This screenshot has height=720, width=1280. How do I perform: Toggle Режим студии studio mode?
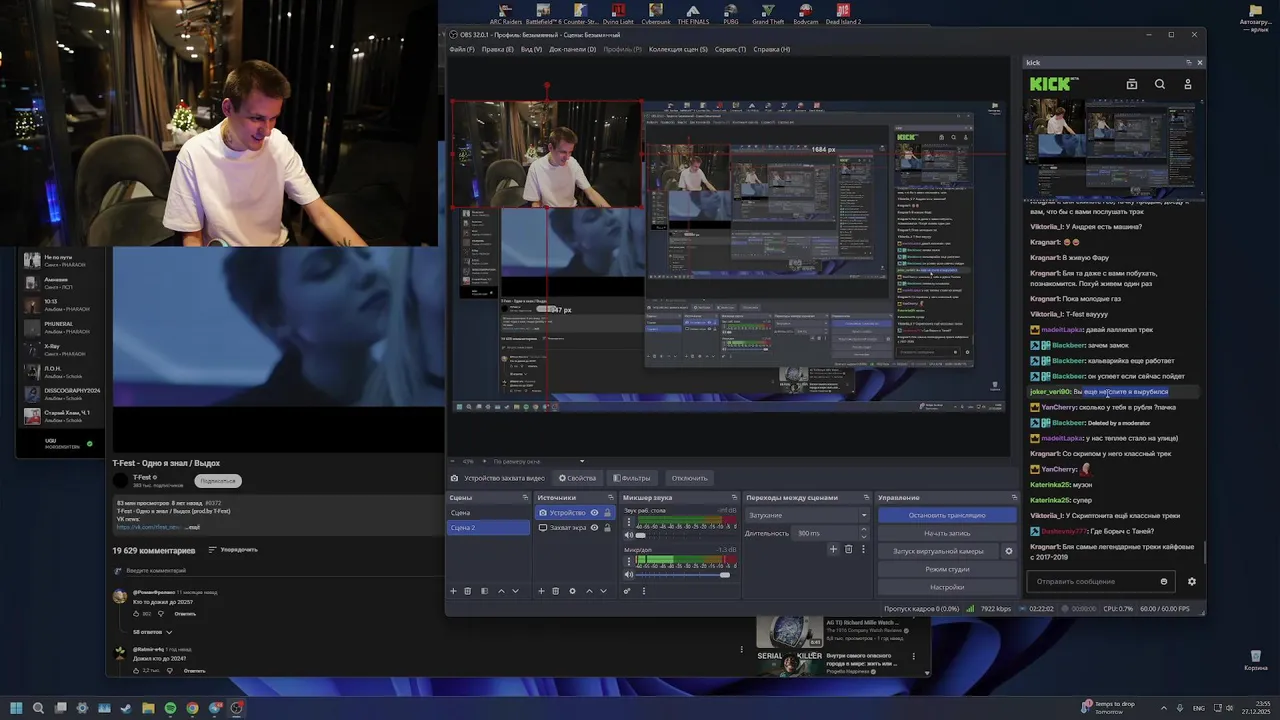946,569
